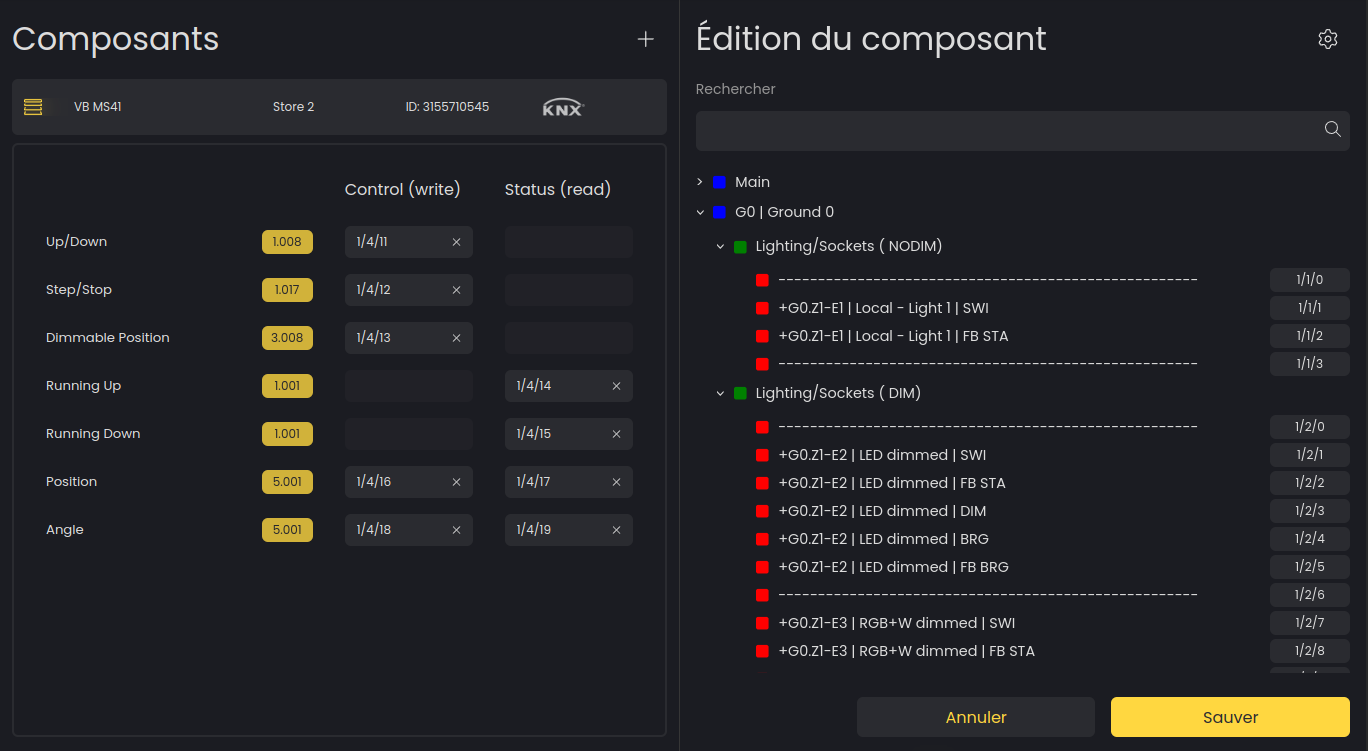Click the KNX logo icon
The image size is (1368, 751).
(563, 108)
